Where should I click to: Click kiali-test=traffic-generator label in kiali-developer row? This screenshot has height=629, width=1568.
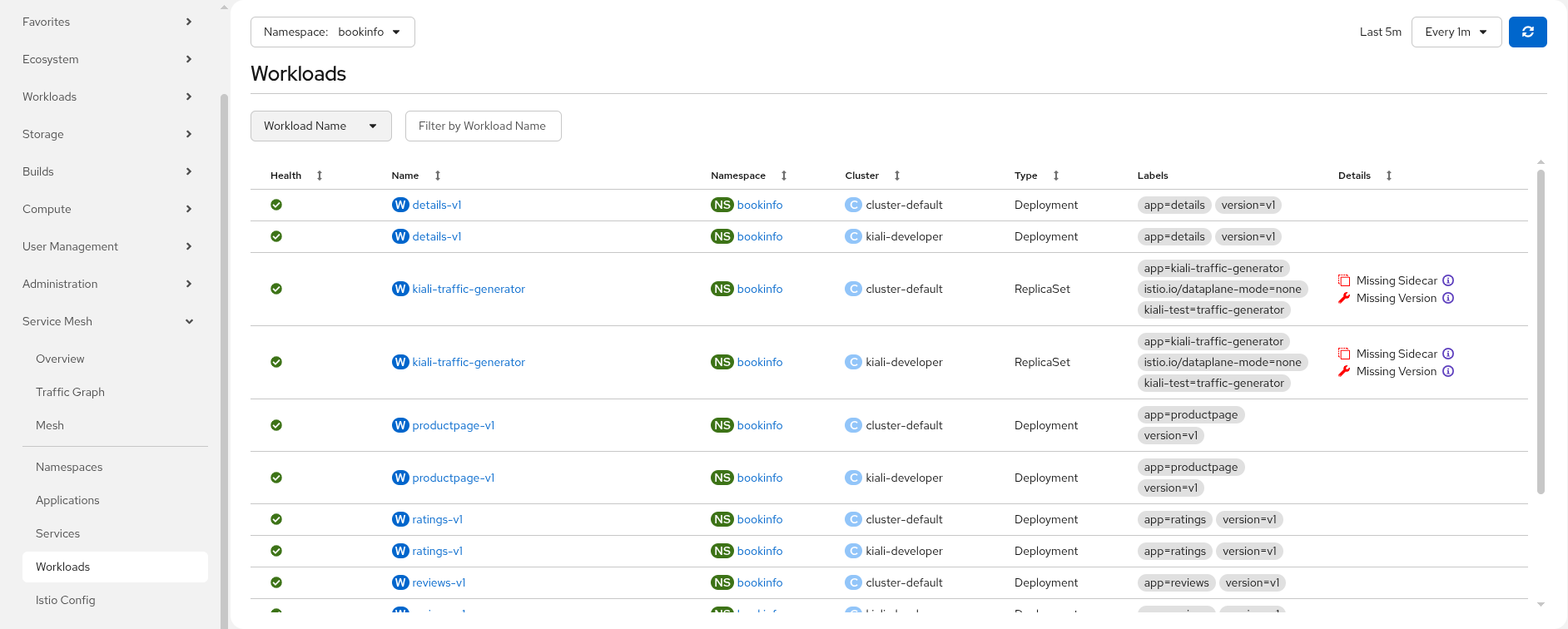[1214, 383]
